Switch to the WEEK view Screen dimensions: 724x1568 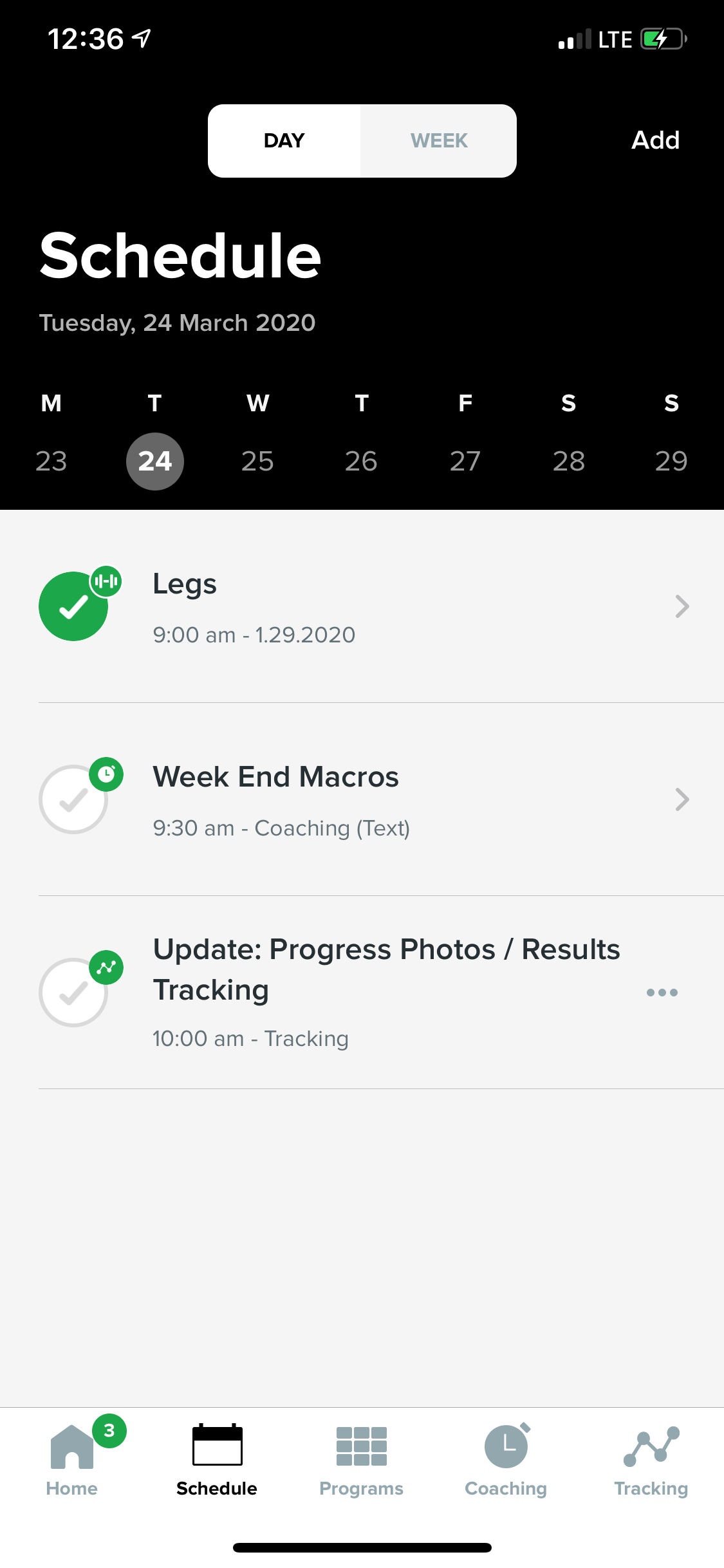tap(439, 141)
